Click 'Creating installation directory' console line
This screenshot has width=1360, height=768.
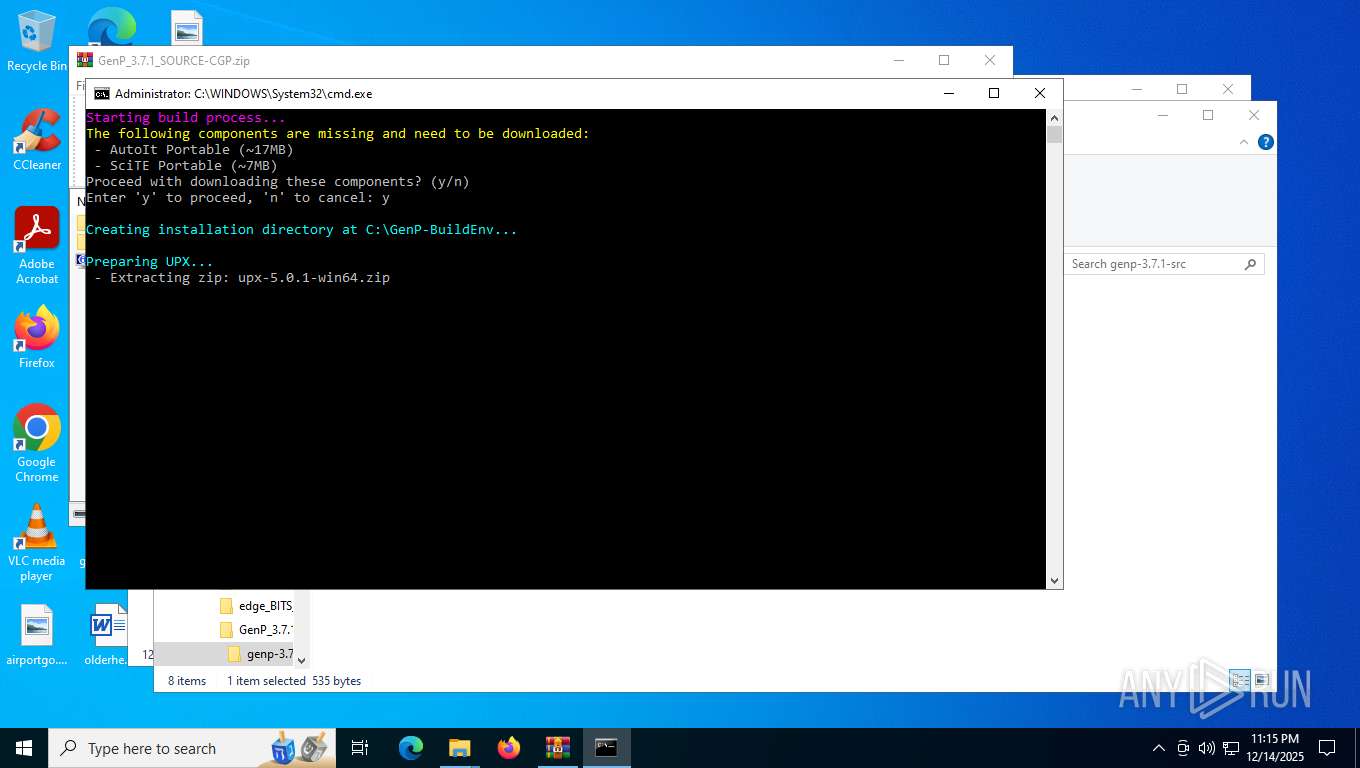tap(302, 230)
